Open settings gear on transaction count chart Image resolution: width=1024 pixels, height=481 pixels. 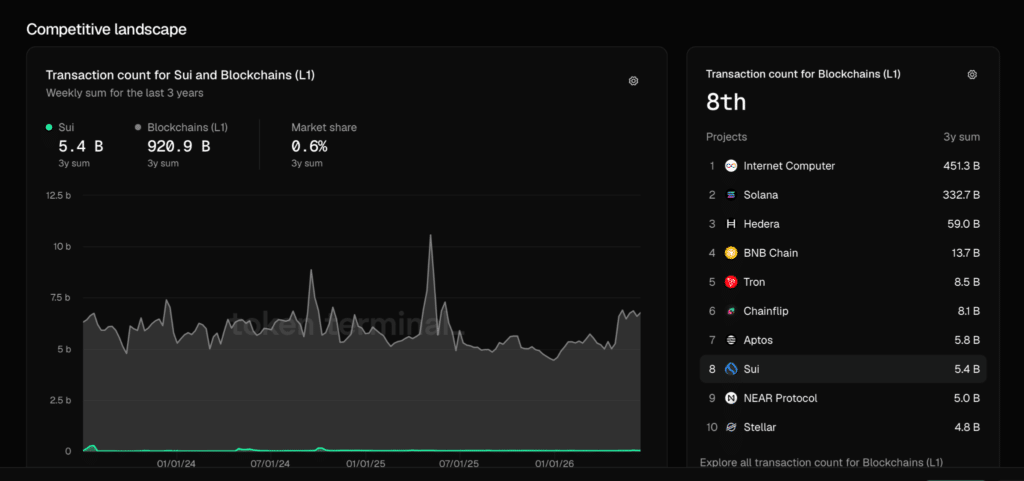coord(633,81)
